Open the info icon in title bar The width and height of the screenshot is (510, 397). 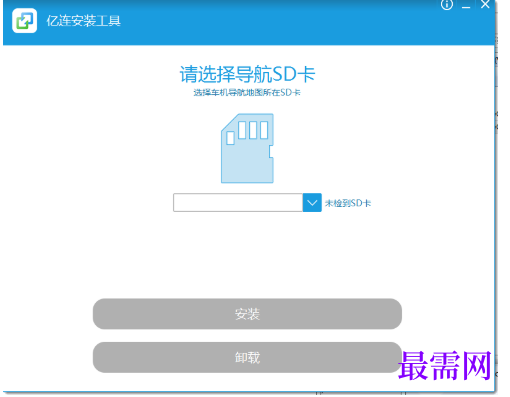pyautogui.click(x=447, y=5)
